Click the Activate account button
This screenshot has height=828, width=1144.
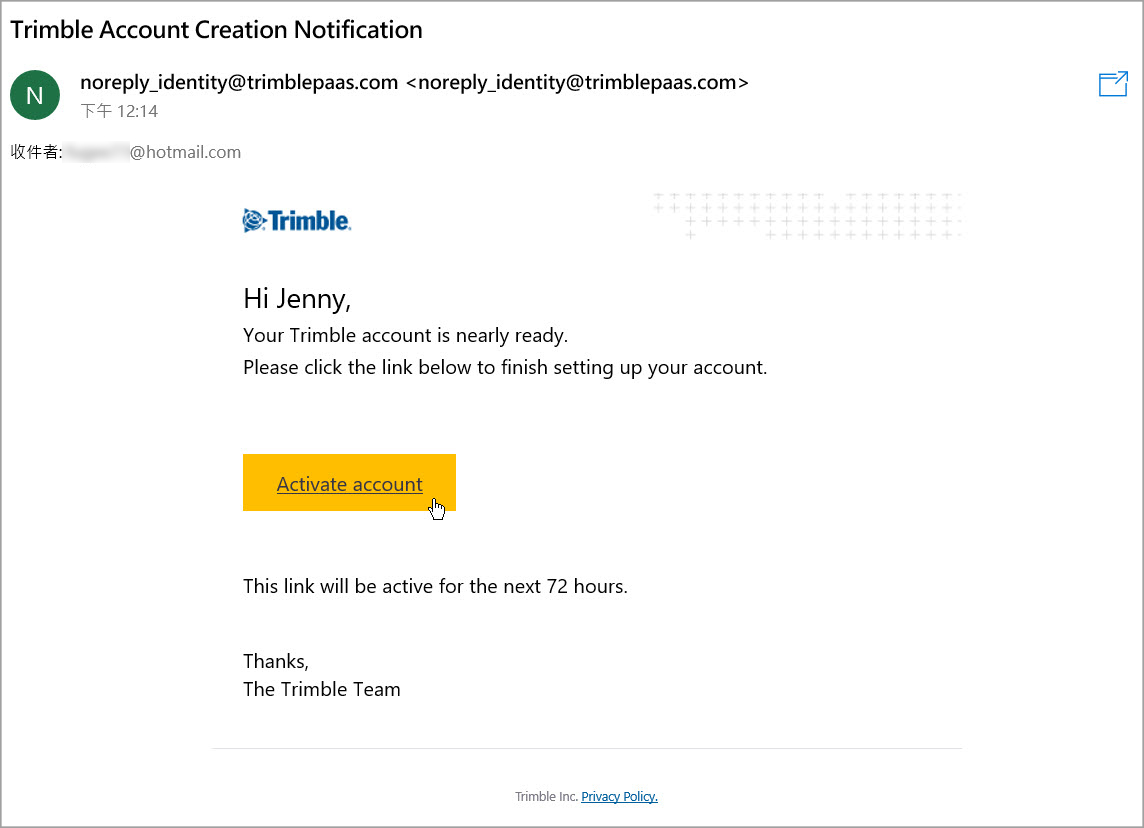tap(349, 483)
